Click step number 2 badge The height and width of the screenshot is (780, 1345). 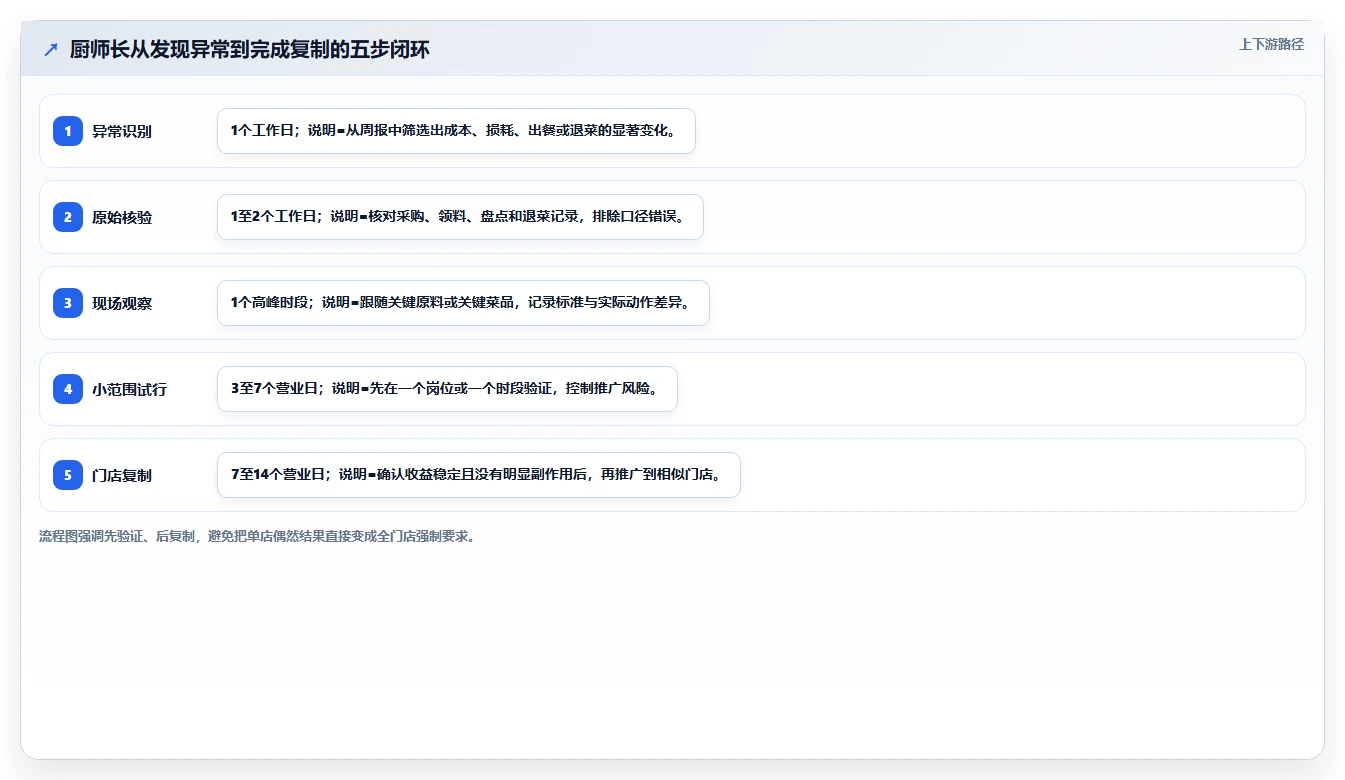(68, 217)
